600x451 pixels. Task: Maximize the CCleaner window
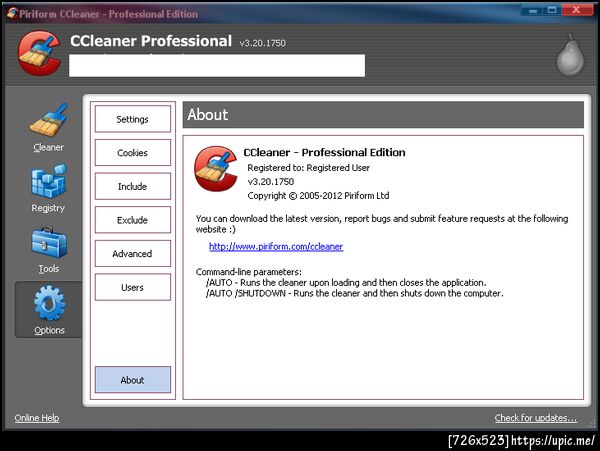coord(552,10)
